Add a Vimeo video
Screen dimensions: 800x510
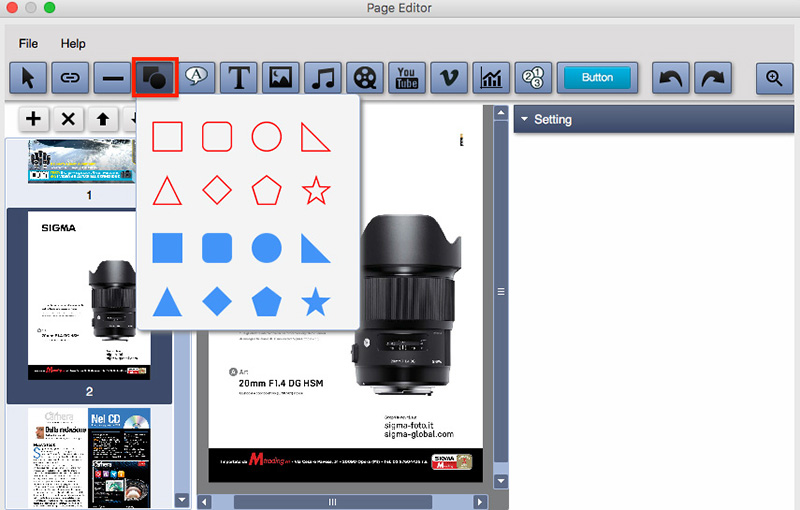[449, 78]
